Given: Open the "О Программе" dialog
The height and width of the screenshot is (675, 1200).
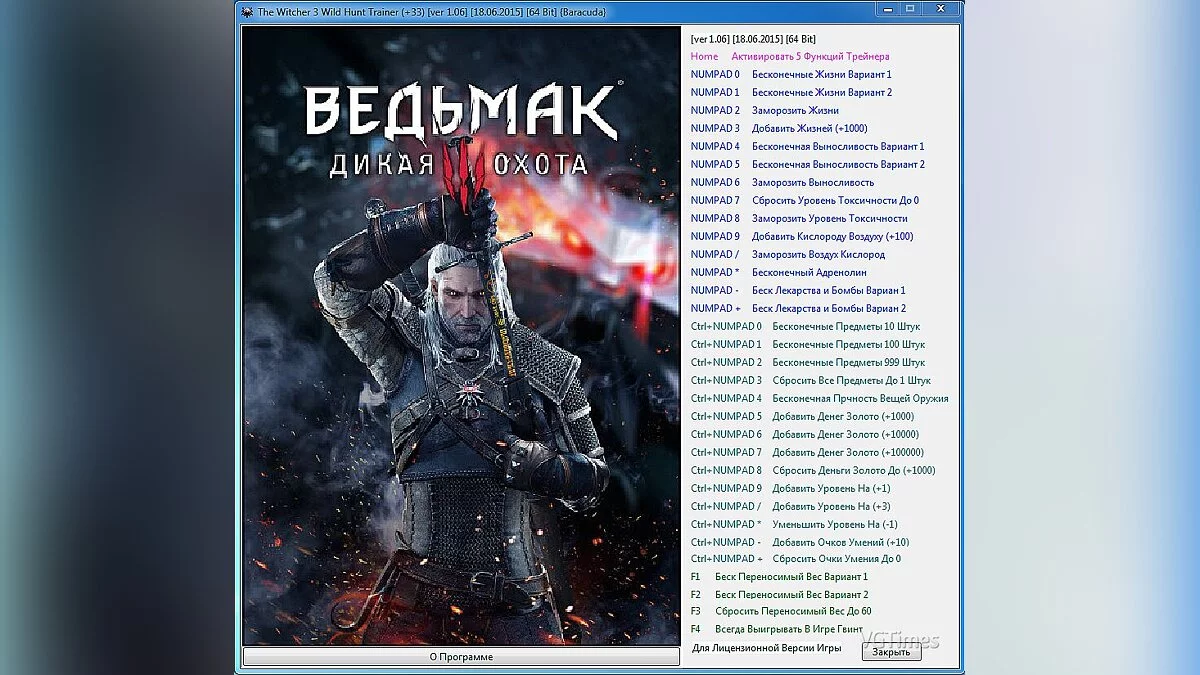Looking at the screenshot, I should tap(461, 657).
